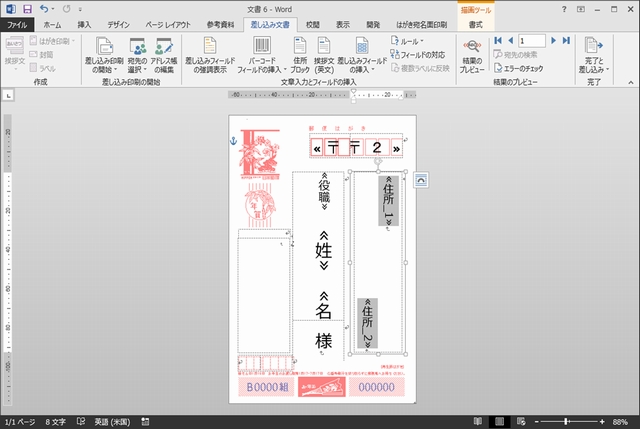Switch to the ホーム tab

click(x=52, y=25)
